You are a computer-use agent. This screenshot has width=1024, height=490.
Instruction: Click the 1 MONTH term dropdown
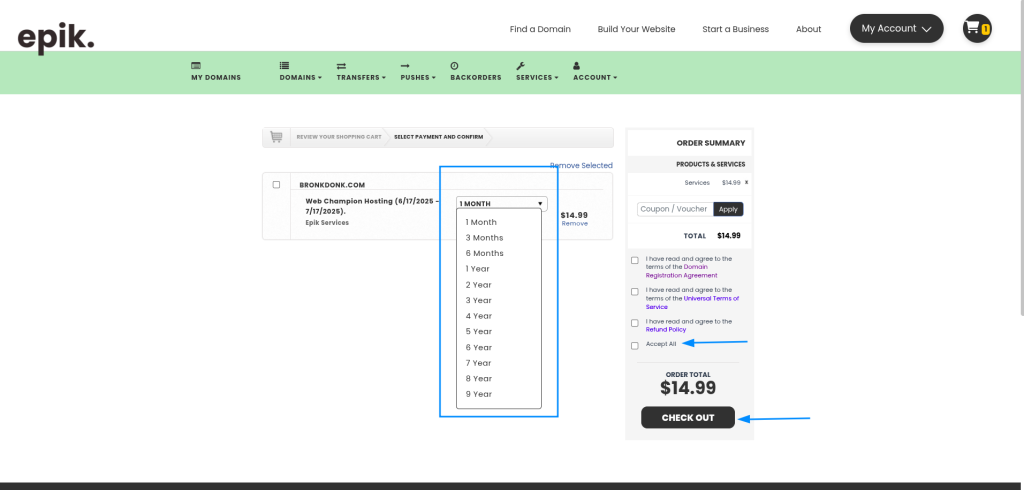point(502,203)
